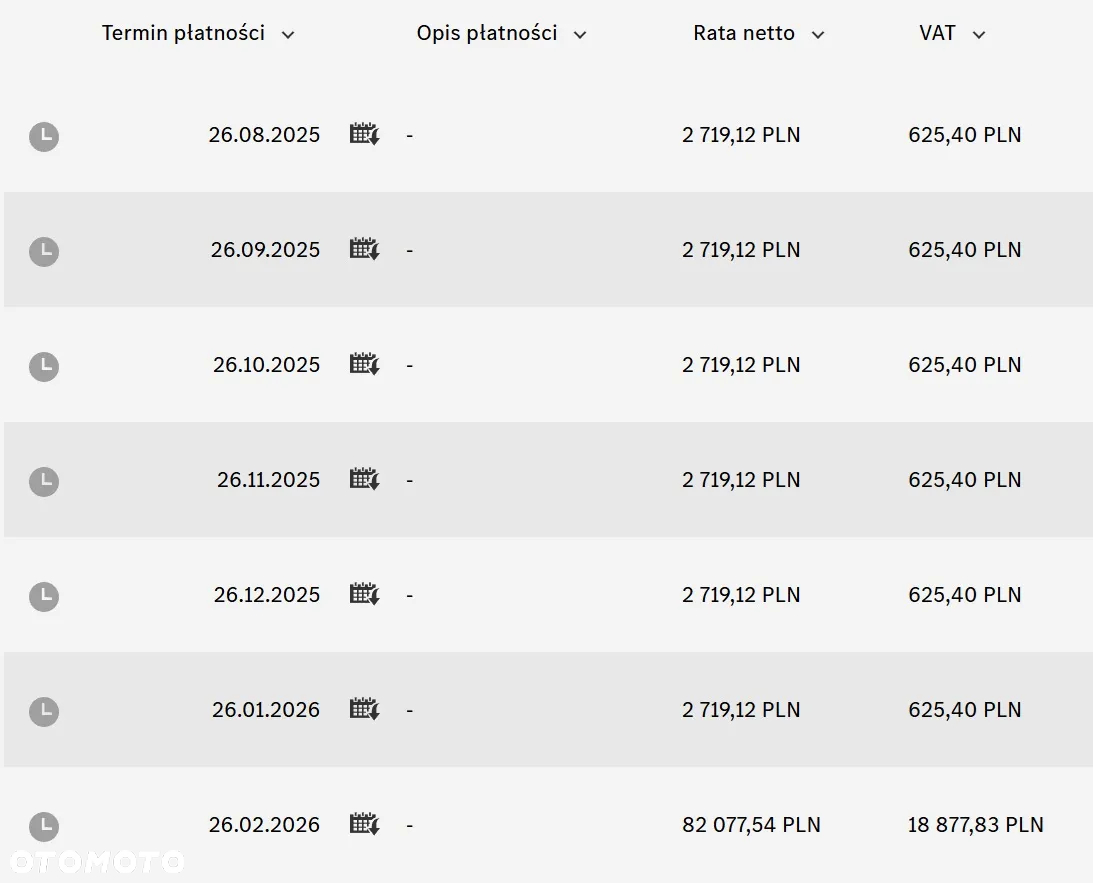The width and height of the screenshot is (1093, 883).
Task: Expand Opis płatności column sort arrow
Action: [x=580, y=35]
